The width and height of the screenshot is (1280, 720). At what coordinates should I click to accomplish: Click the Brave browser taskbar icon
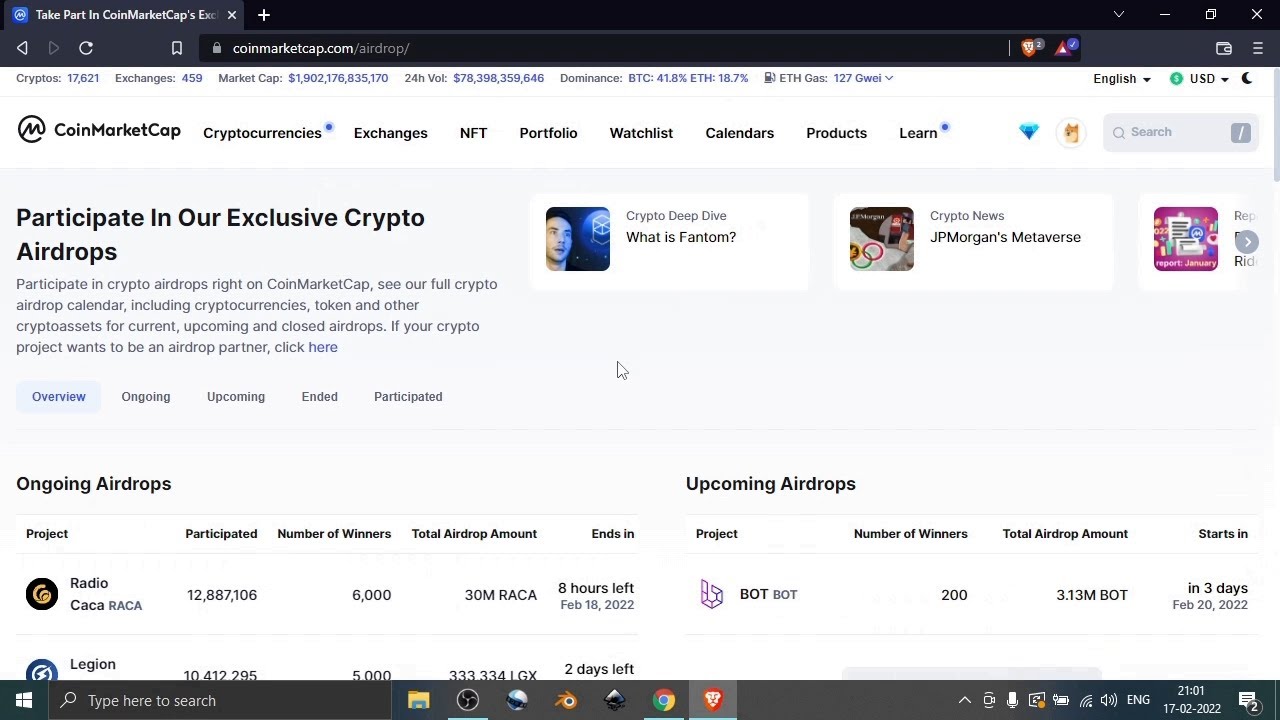[713, 700]
